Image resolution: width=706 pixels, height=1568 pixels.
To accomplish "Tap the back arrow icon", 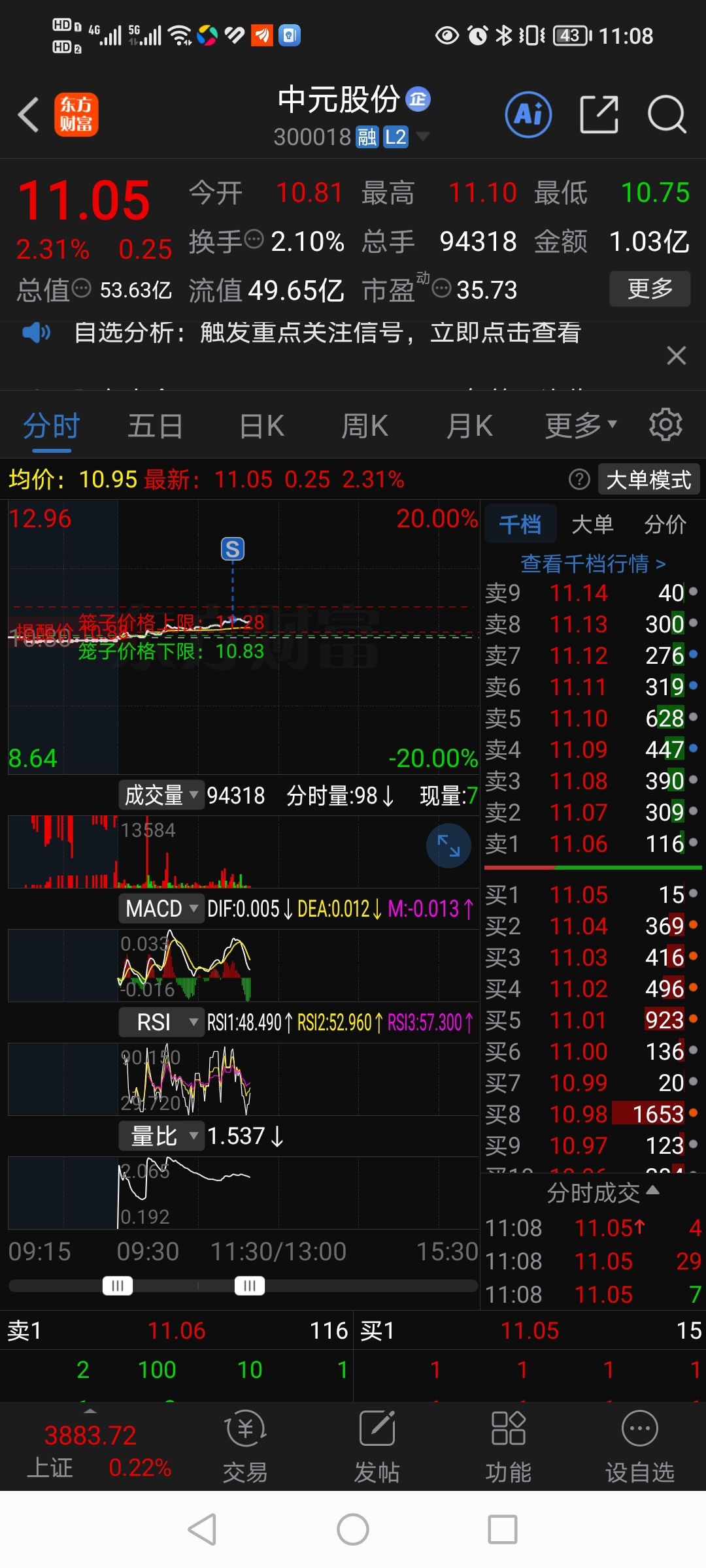I will (x=28, y=114).
